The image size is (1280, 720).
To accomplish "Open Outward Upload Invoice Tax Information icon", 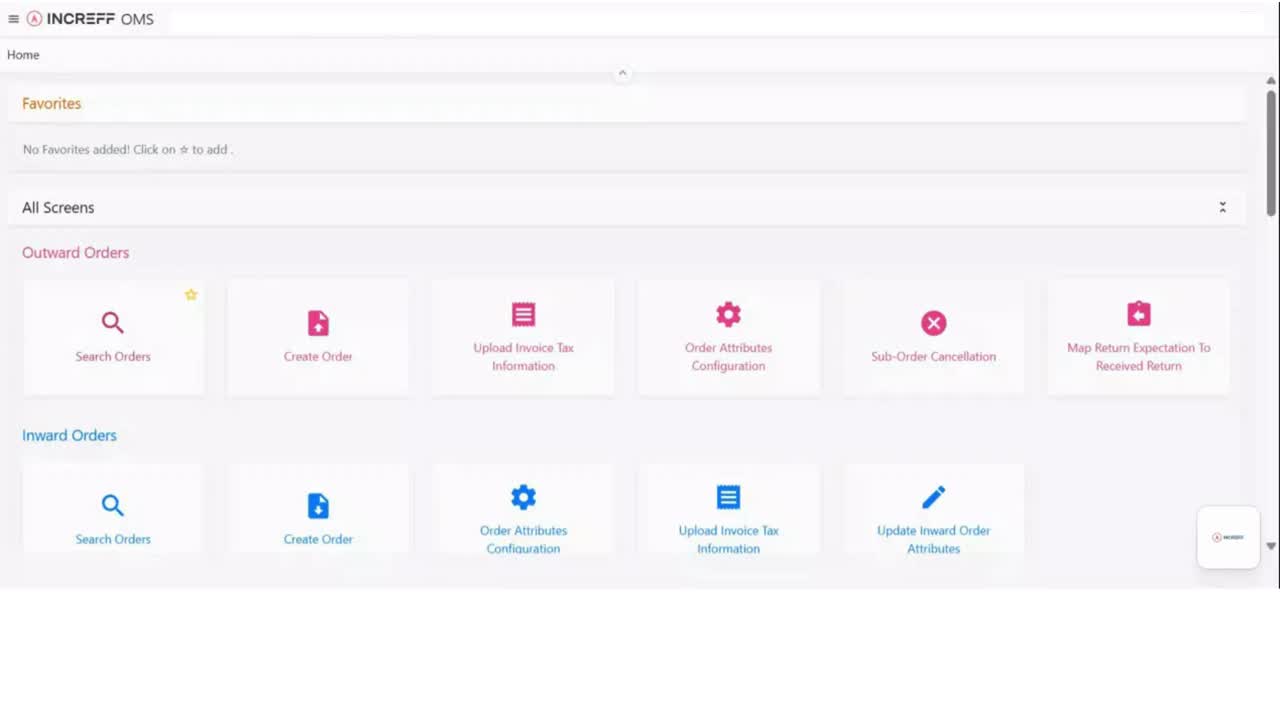I will click(523, 314).
